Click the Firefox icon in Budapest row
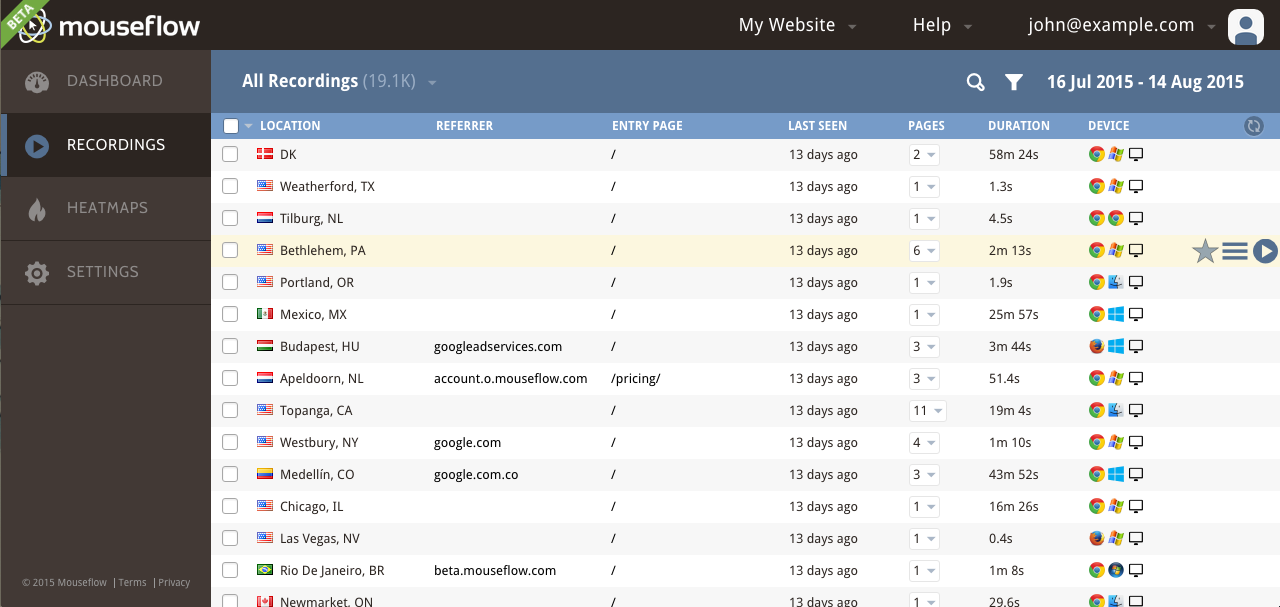The width and height of the screenshot is (1280, 607). click(1097, 346)
